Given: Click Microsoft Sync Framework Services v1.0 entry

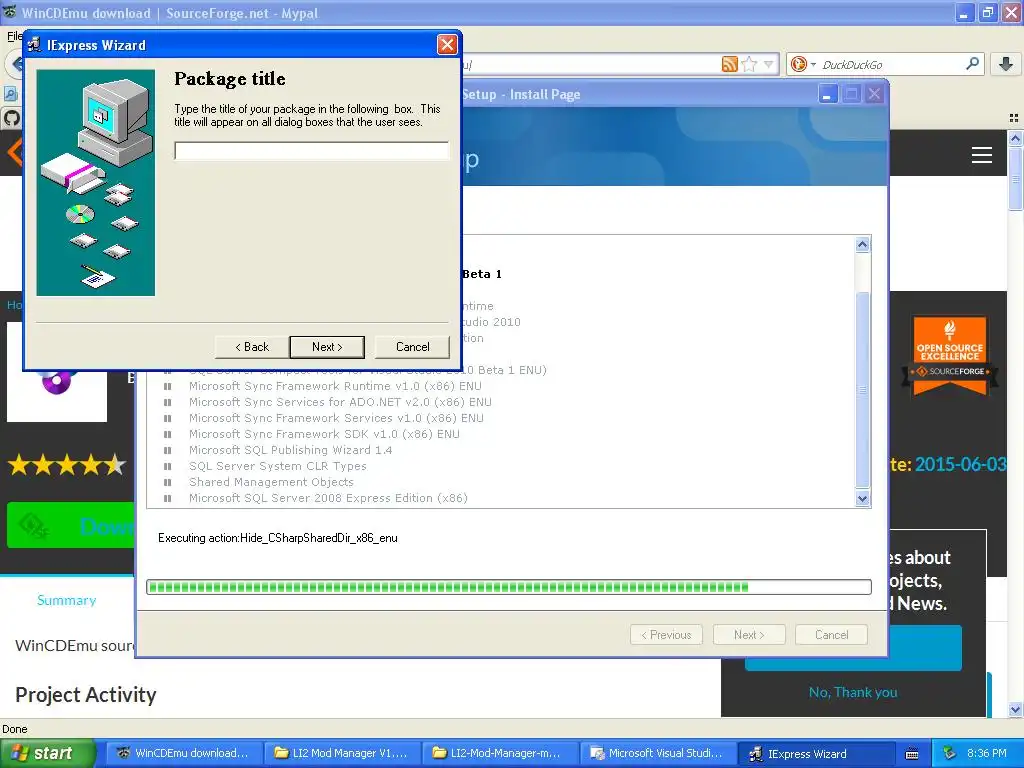Looking at the screenshot, I should [336, 418].
